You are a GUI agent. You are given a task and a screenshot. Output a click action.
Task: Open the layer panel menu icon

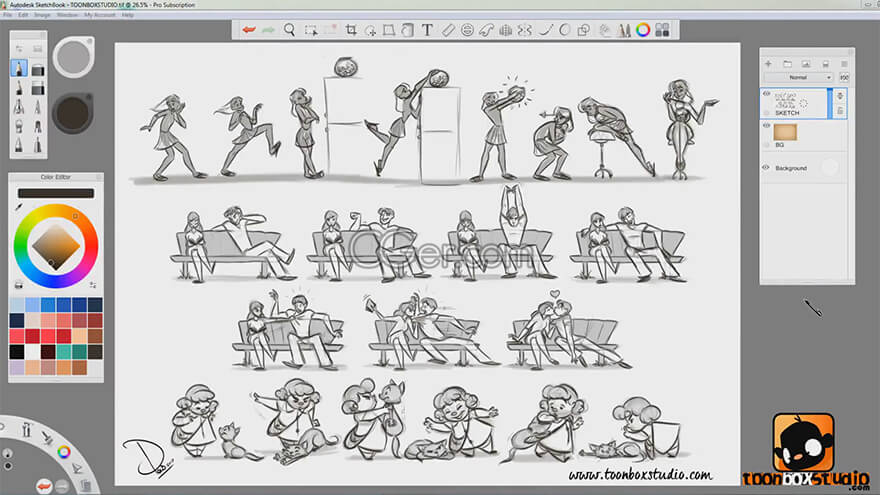(x=844, y=64)
